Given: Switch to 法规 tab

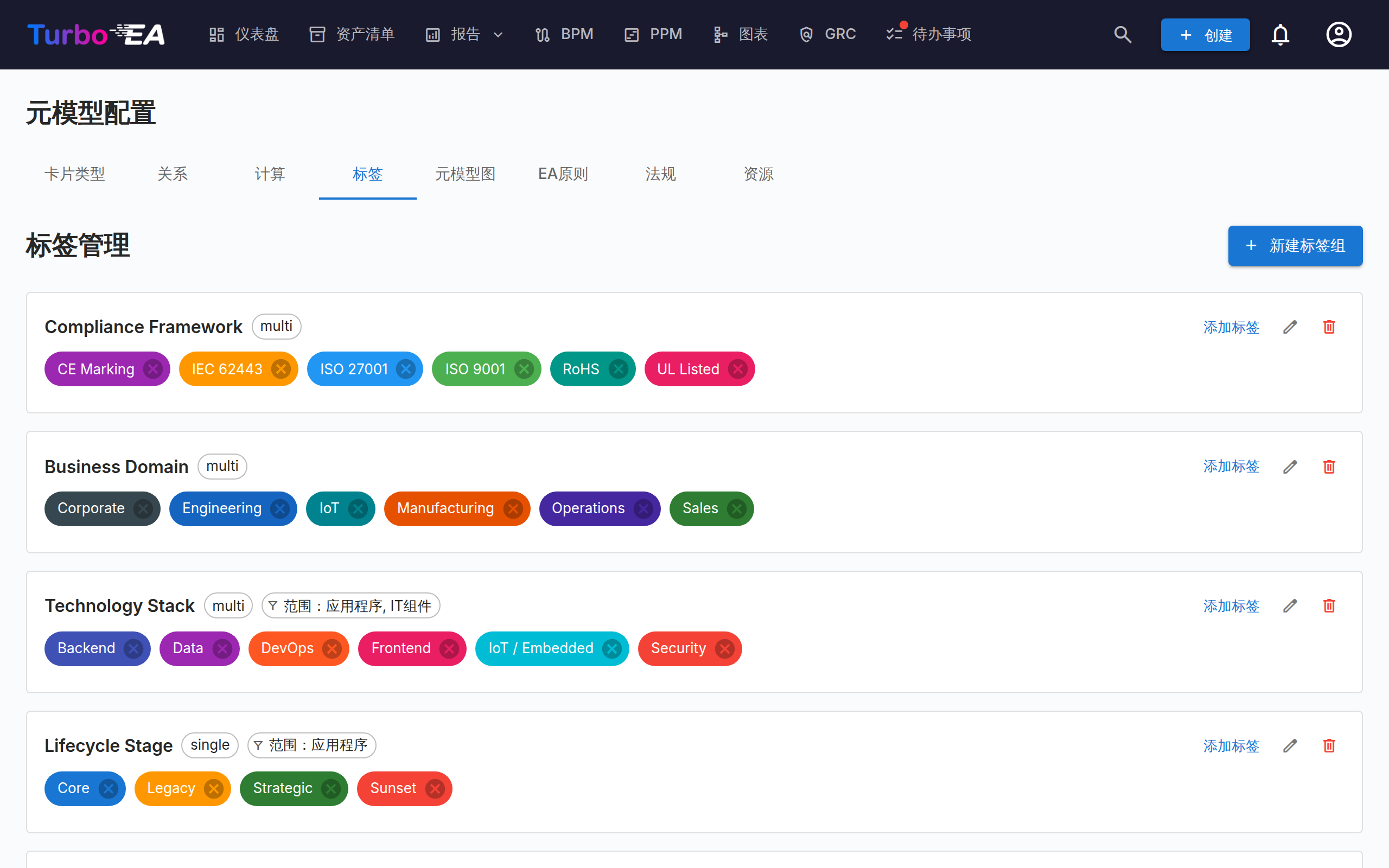Looking at the screenshot, I should point(661,174).
